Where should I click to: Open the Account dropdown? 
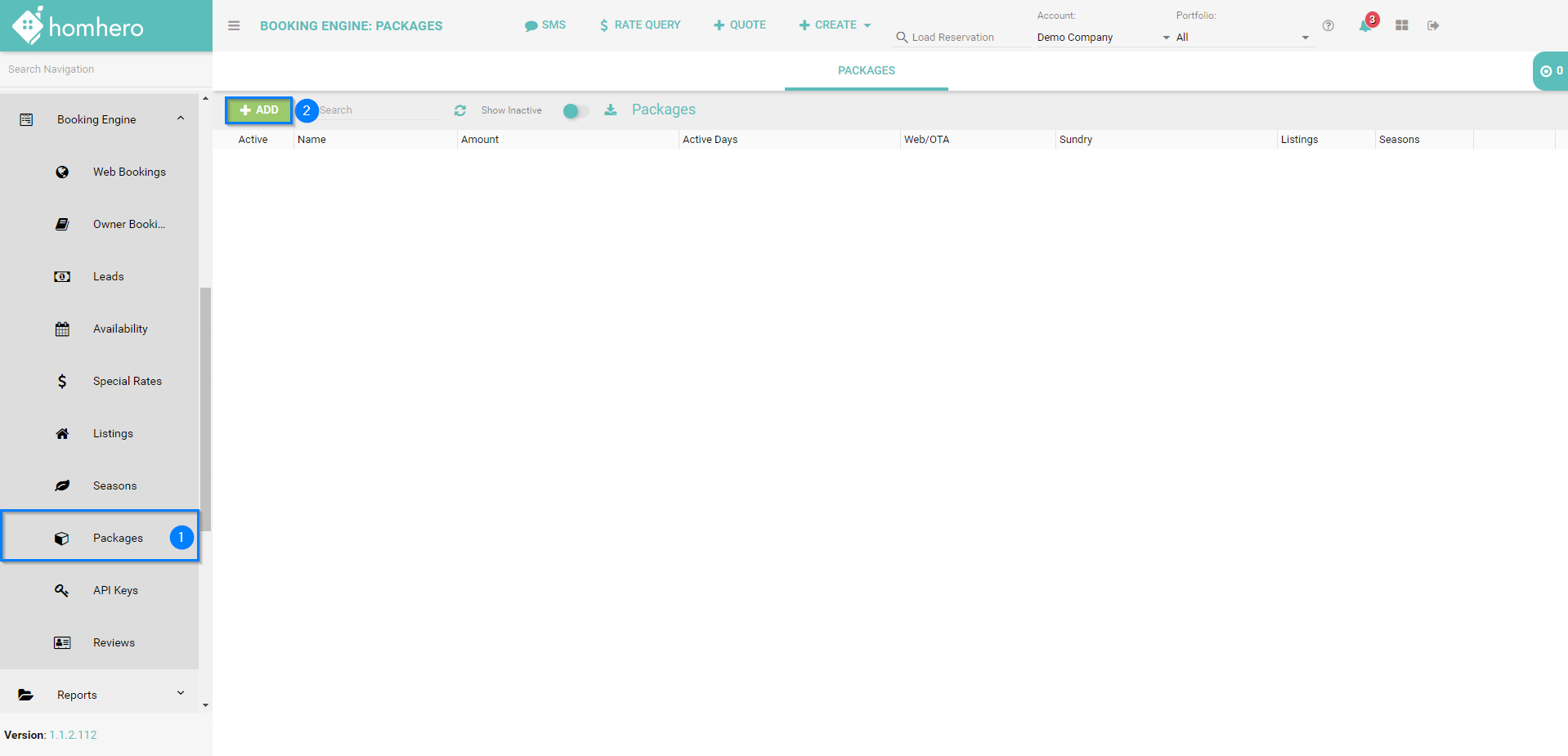click(x=1103, y=38)
